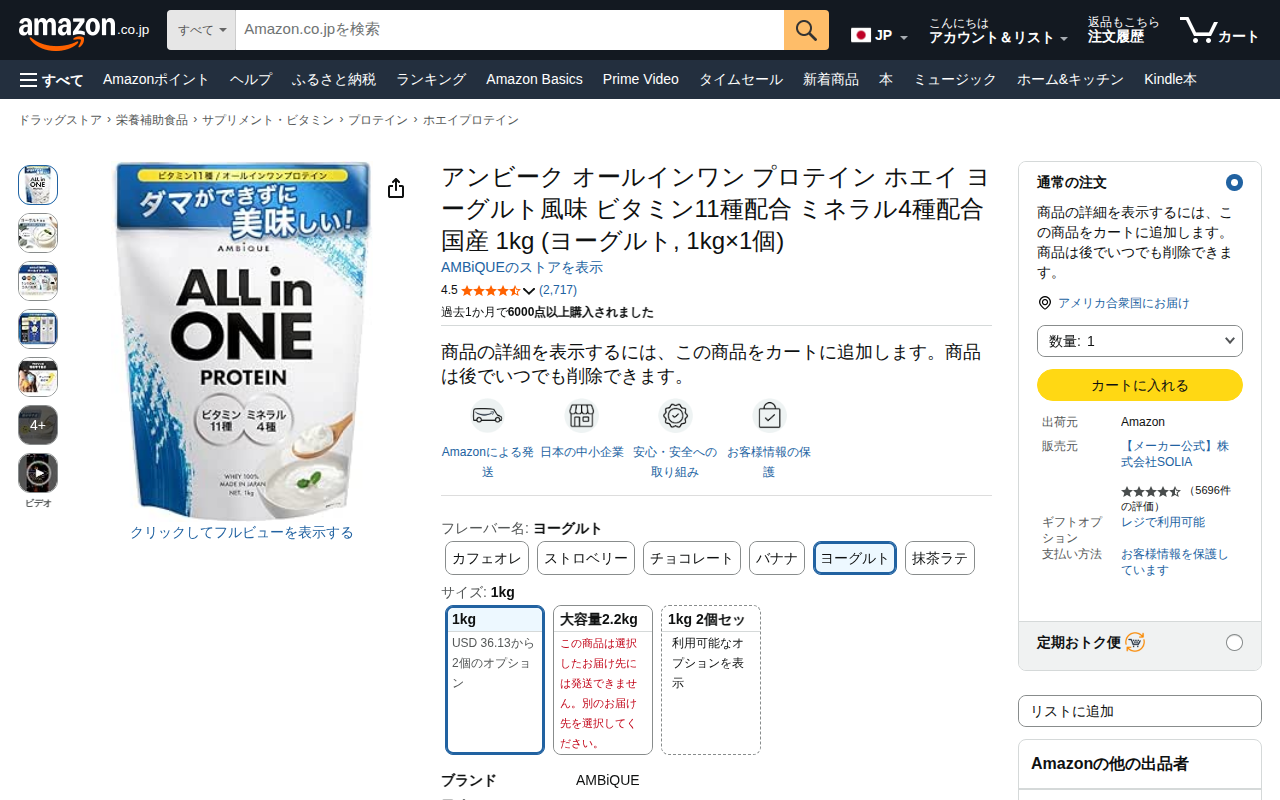Open the hamburger すべて menu
The image size is (1280, 800).
click(51, 80)
